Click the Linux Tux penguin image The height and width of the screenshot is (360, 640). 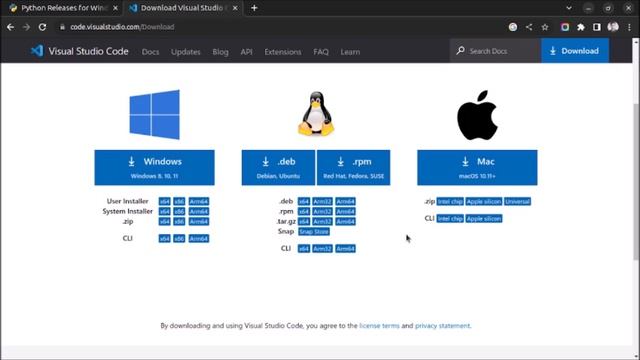point(316,114)
